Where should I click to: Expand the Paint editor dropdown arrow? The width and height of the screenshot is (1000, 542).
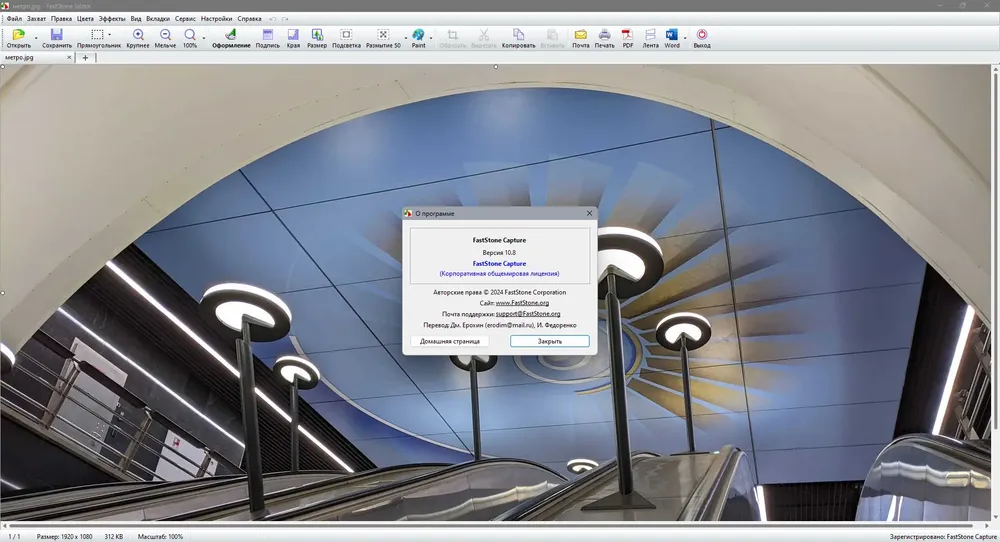pyautogui.click(x=431, y=38)
